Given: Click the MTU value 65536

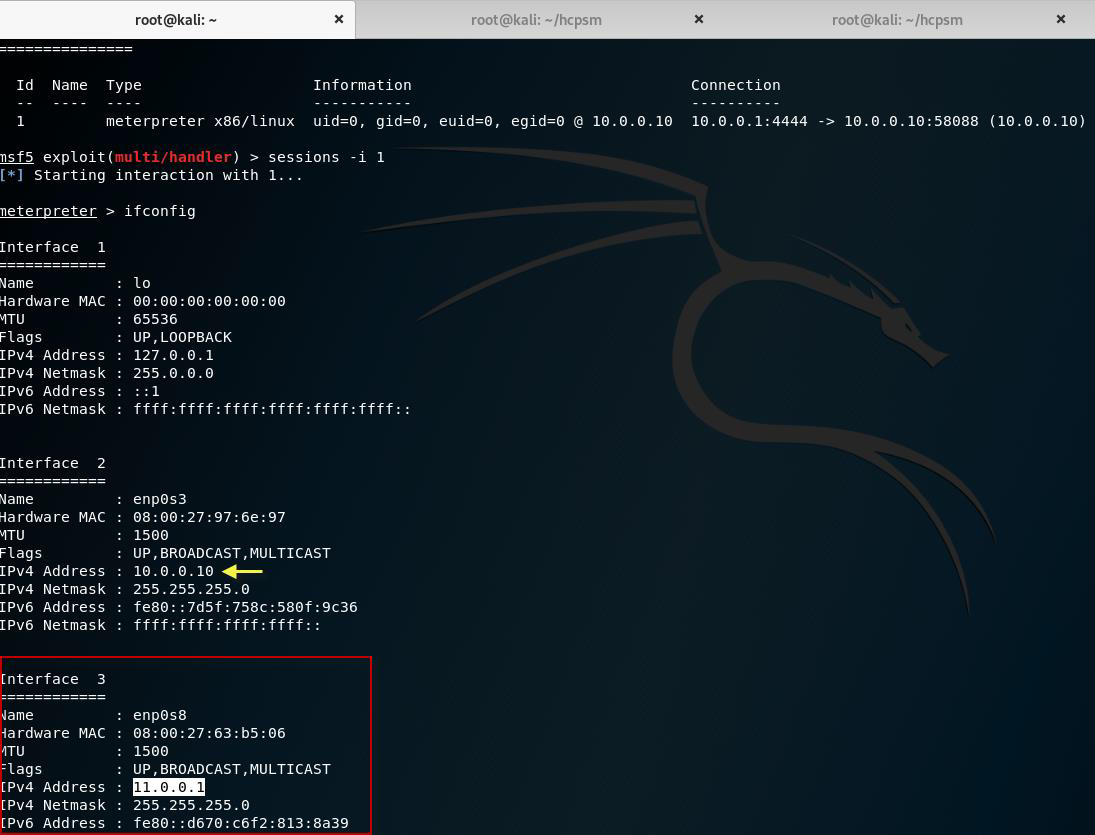Looking at the screenshot, I should [x=155, y=319].
